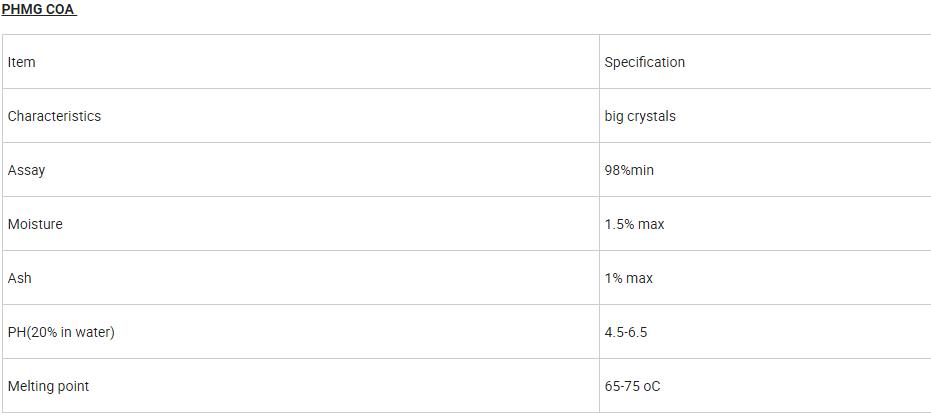Click the word COA in the underlined heading

click(x=60, y=9)
